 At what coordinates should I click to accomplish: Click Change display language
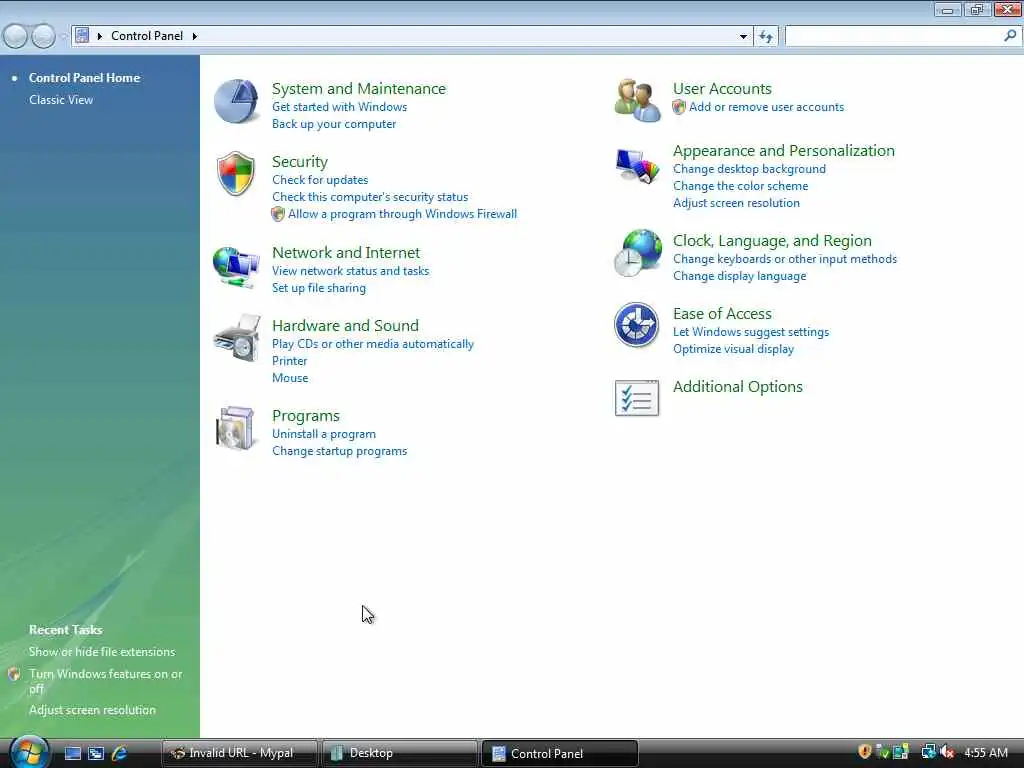pyautogui.click(x=739, y=276)
